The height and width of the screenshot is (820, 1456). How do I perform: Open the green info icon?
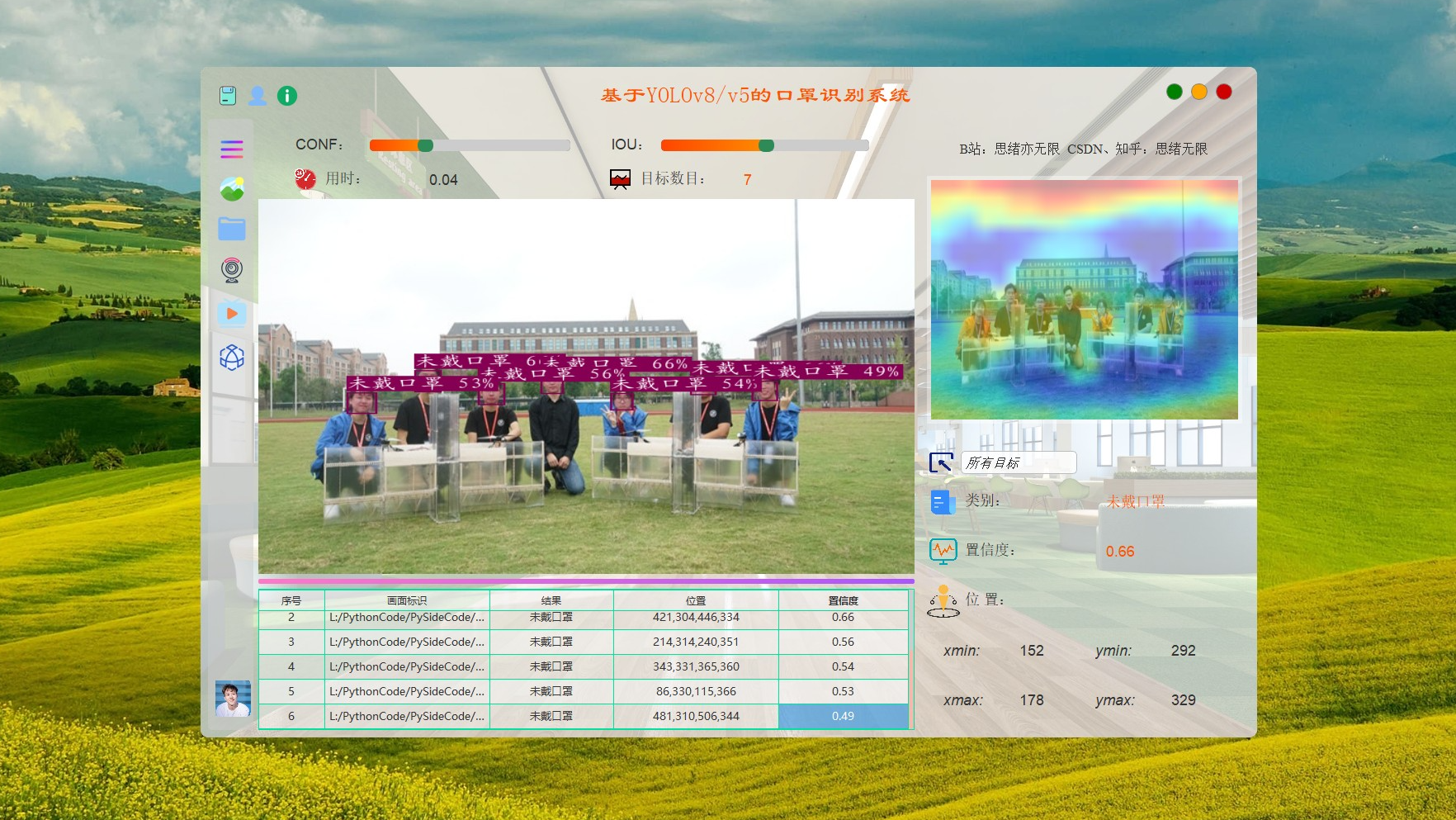pos(287,96)
